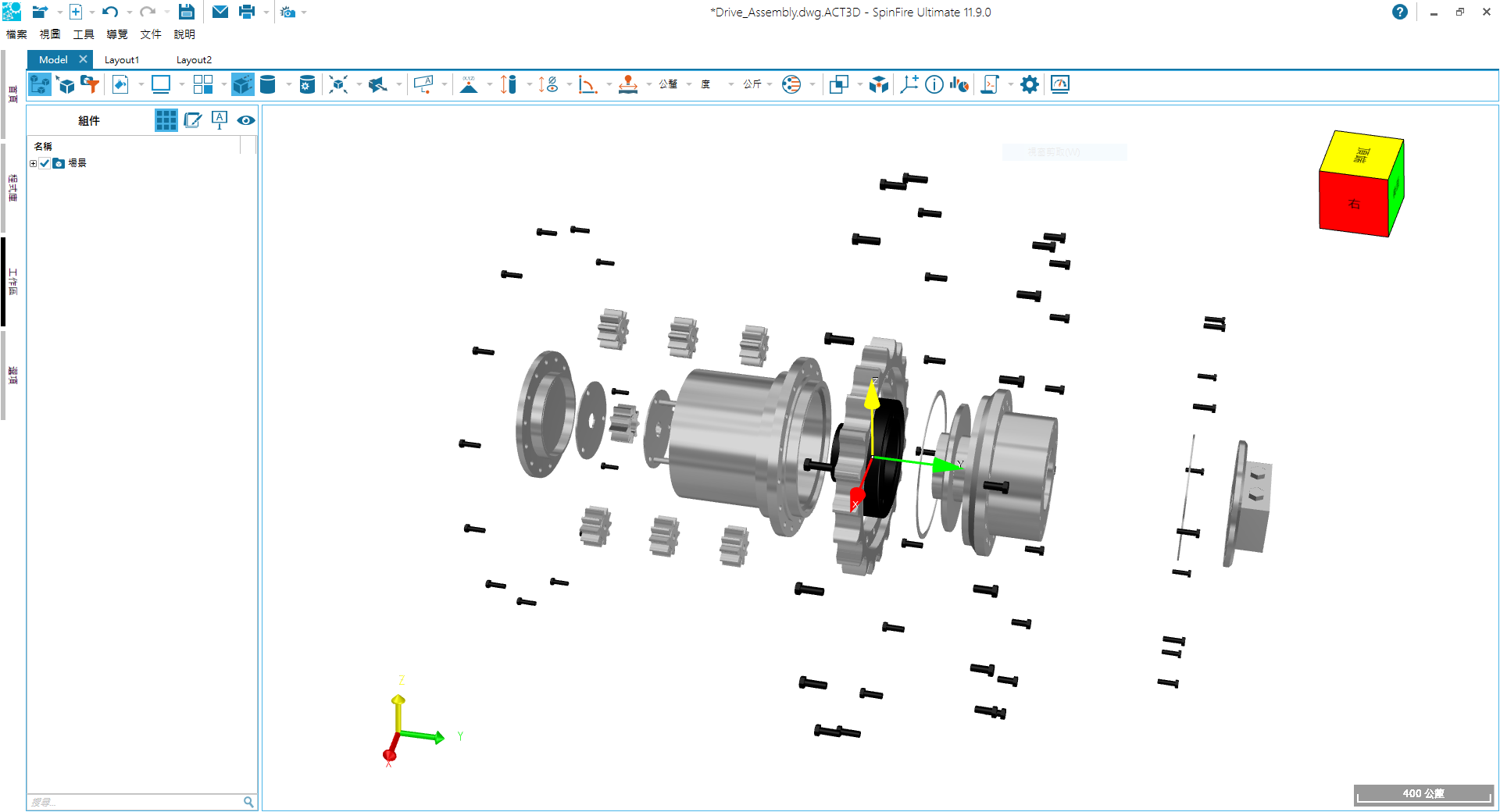This screenshot has height=812, width=1500.
Task: Click the cross-section plane tool
Action: [x=378, y=84]
